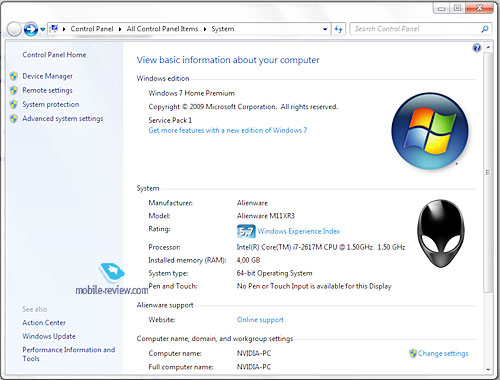Open the Help question mark icon
This screenshot has height=380, width=500.
(477, 48)
